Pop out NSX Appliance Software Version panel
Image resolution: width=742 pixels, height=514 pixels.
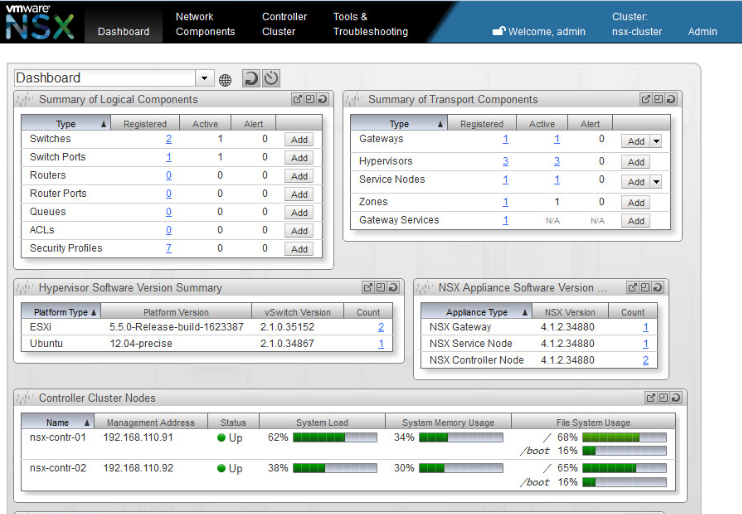point(632,287)
